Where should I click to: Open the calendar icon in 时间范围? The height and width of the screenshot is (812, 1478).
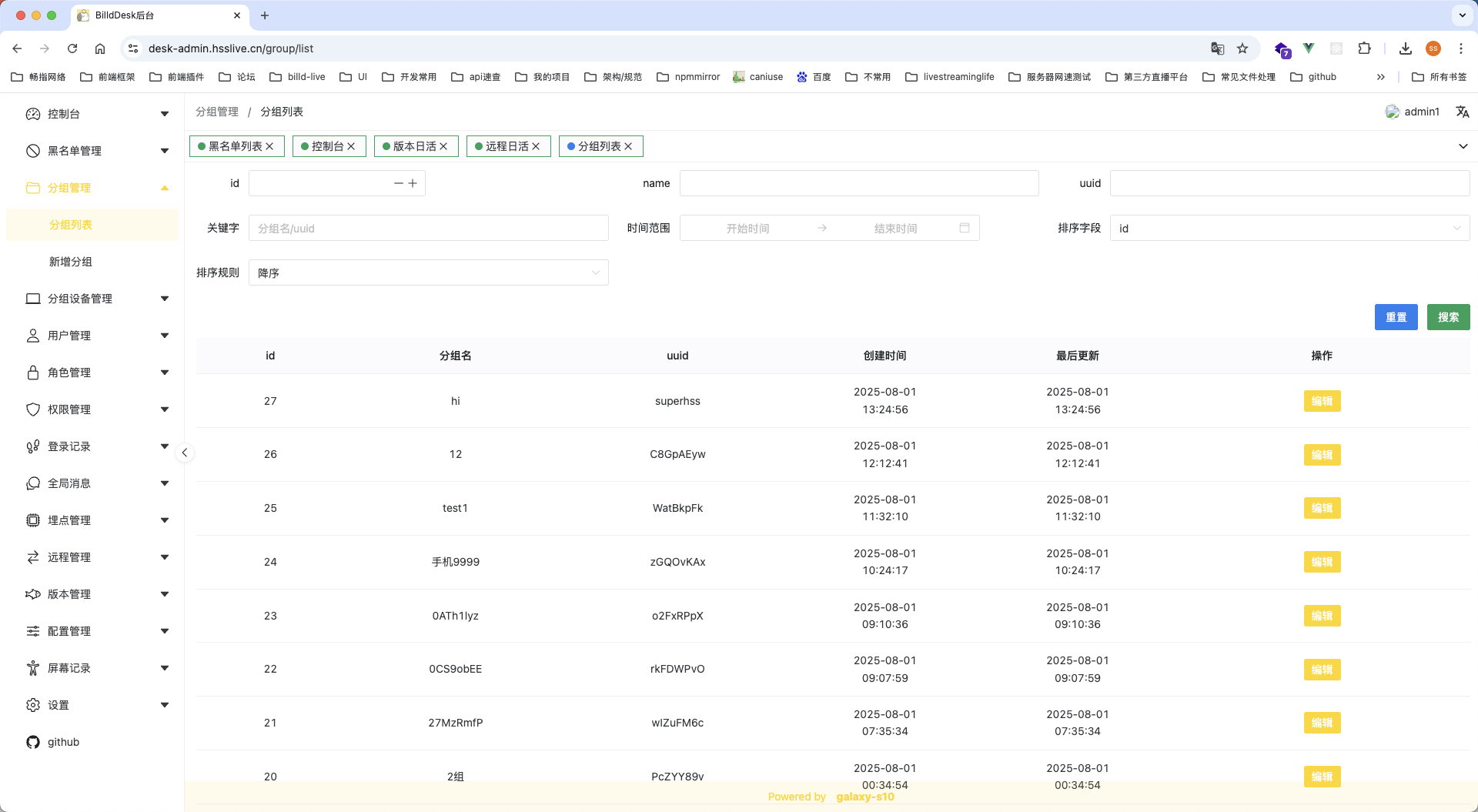point(965,228)
